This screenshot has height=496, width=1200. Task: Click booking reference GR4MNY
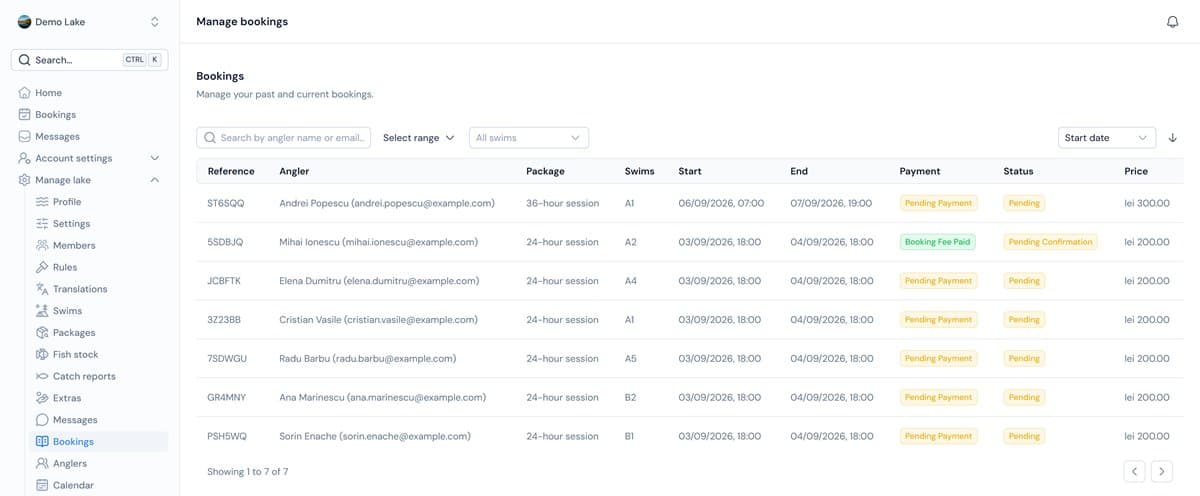click(x=227, y=398)
